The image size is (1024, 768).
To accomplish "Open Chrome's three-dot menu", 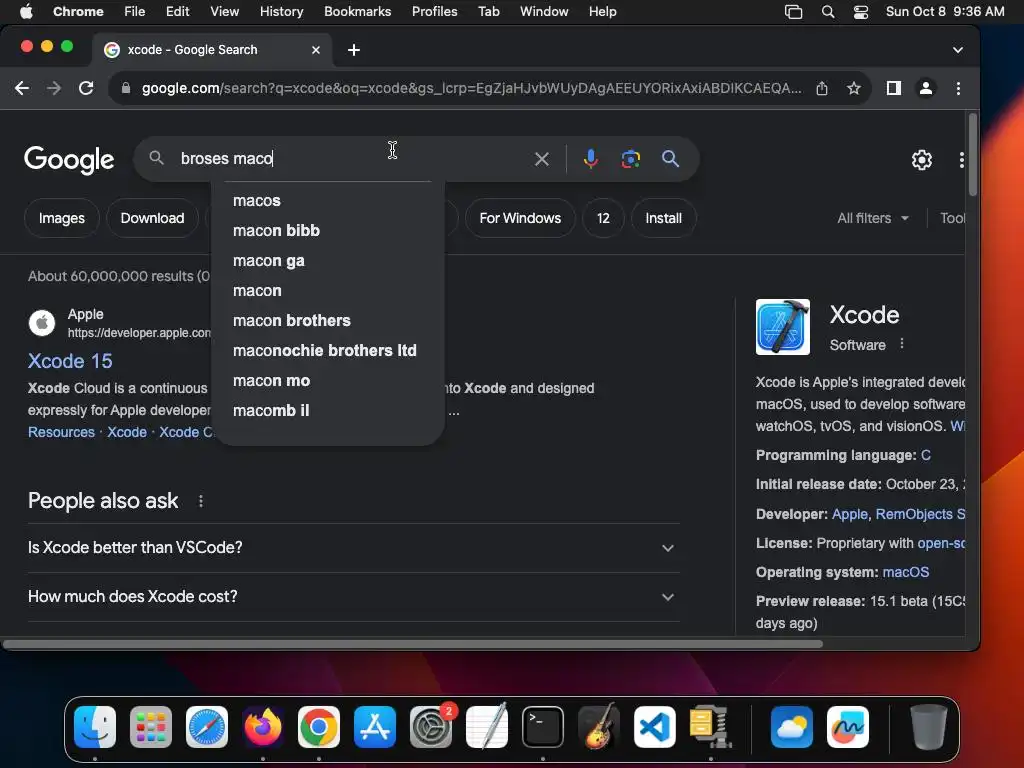I will coord(957,88).
